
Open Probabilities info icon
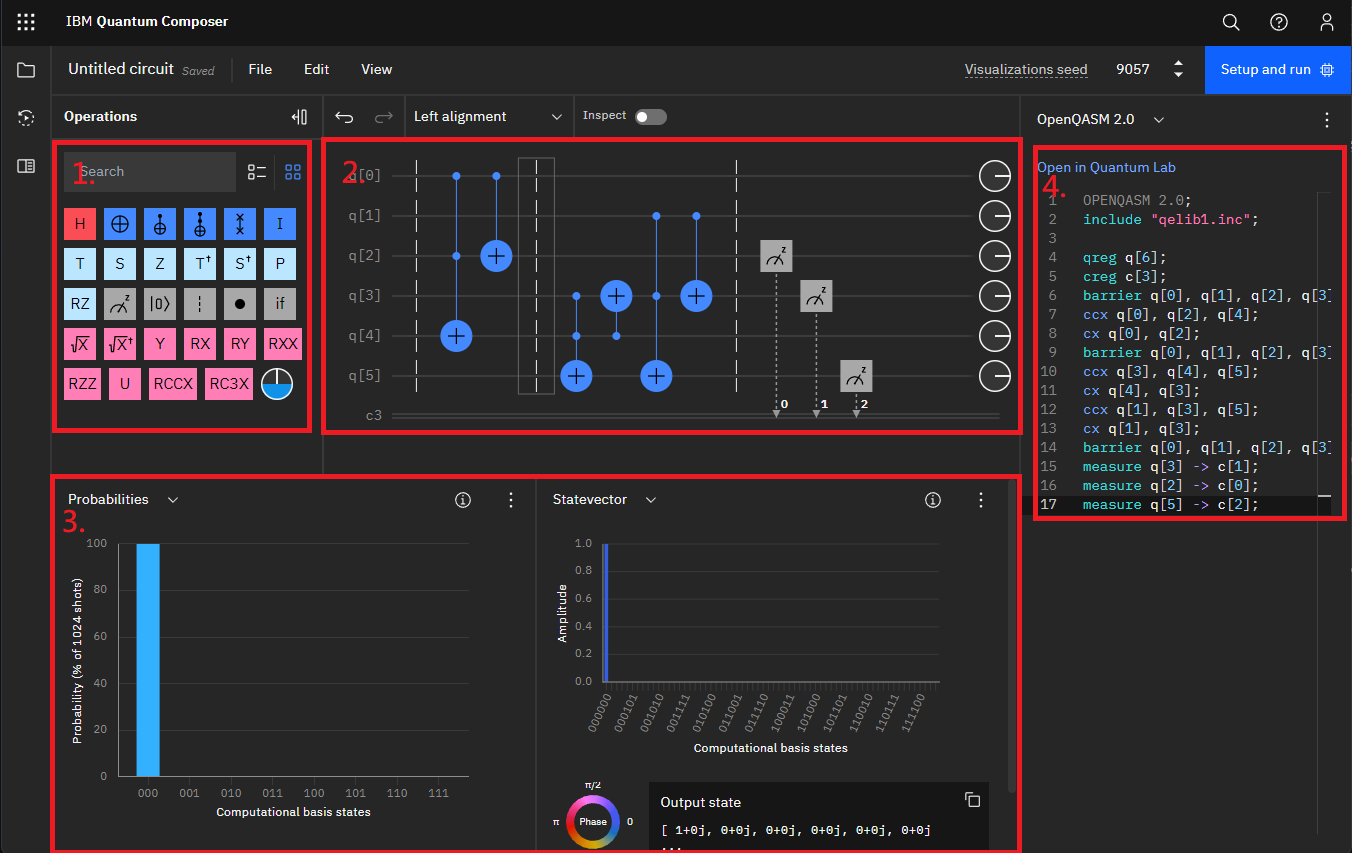[463, 500]
